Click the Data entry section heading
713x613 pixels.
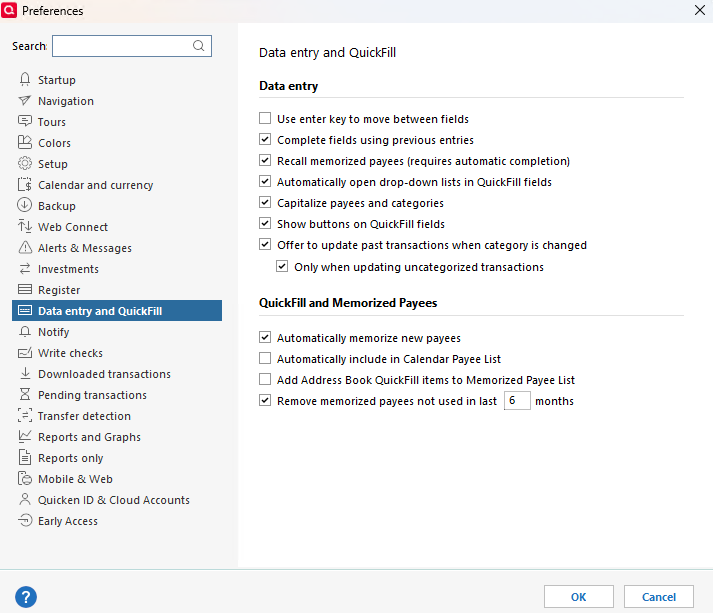click(288, 86)
